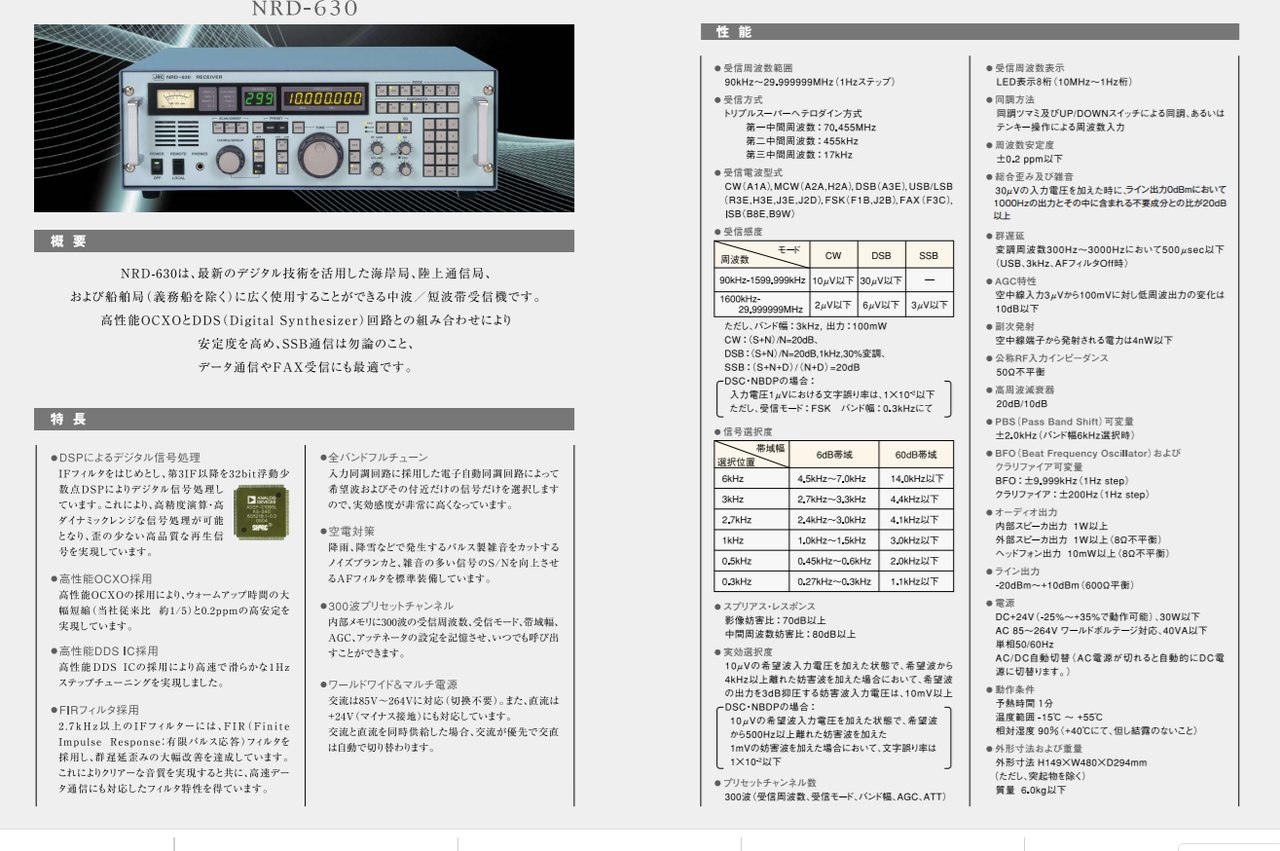1280x851 pixels.
Task: Click the "6μV以下" sensitivity cell
Action: [x=880, y=305]
